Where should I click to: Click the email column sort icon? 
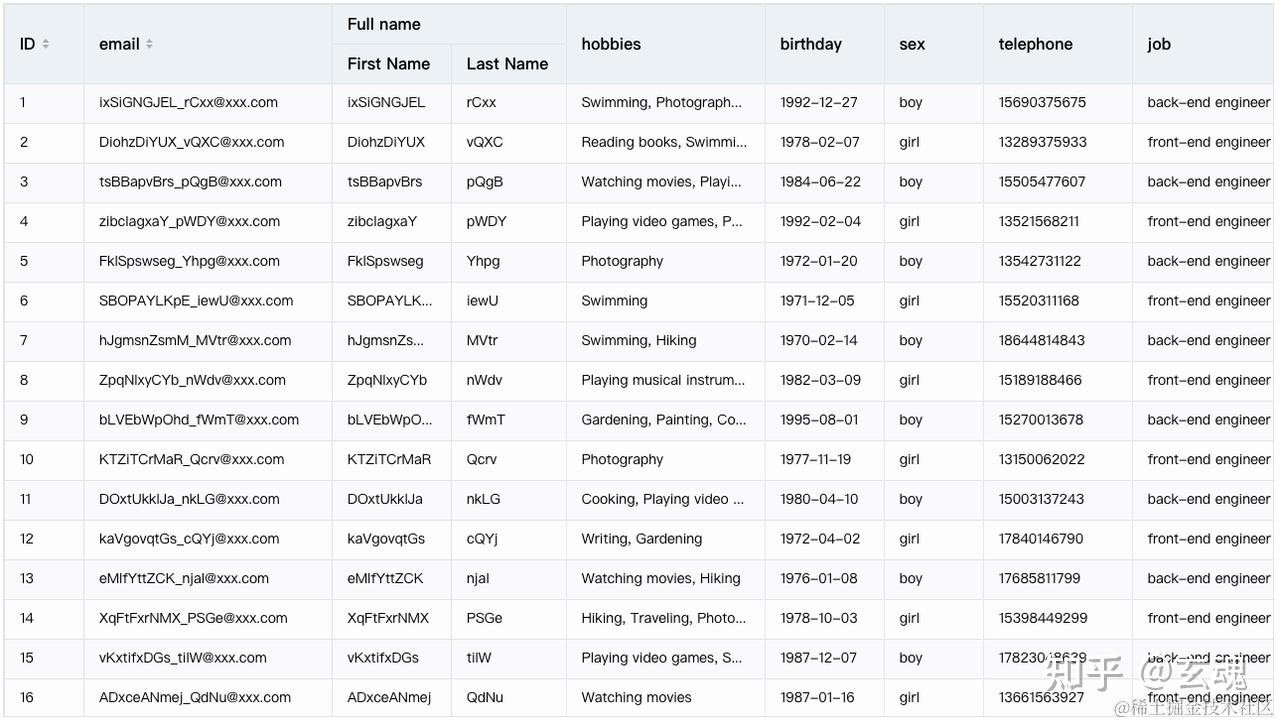tap(149, 44)
